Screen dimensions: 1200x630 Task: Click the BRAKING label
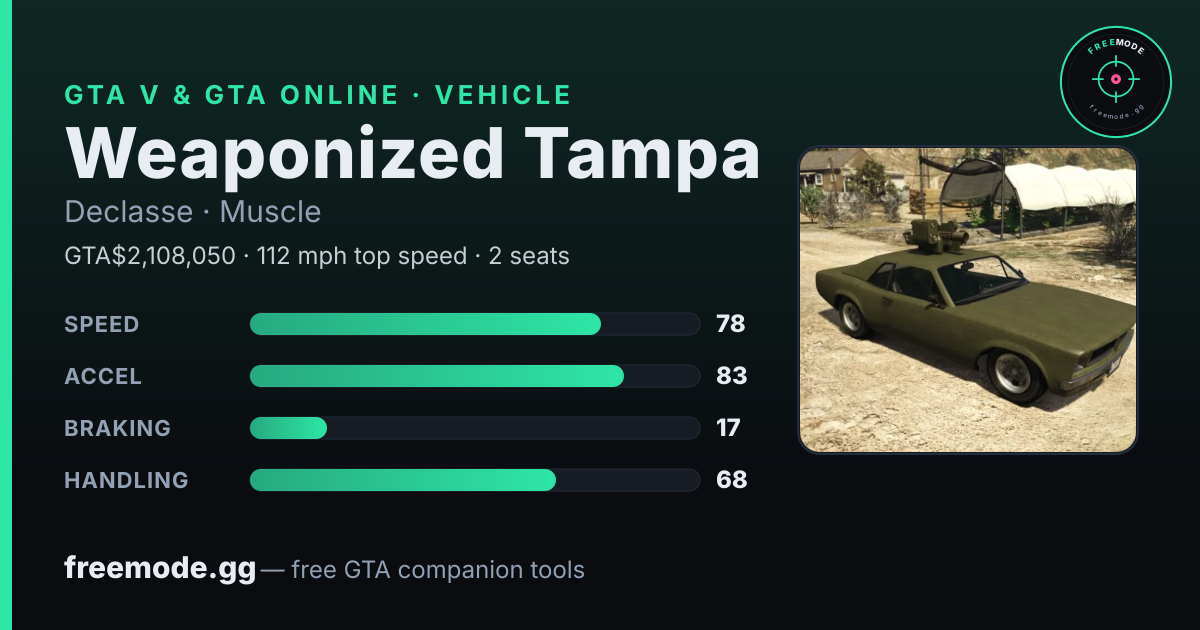point(118,428)
